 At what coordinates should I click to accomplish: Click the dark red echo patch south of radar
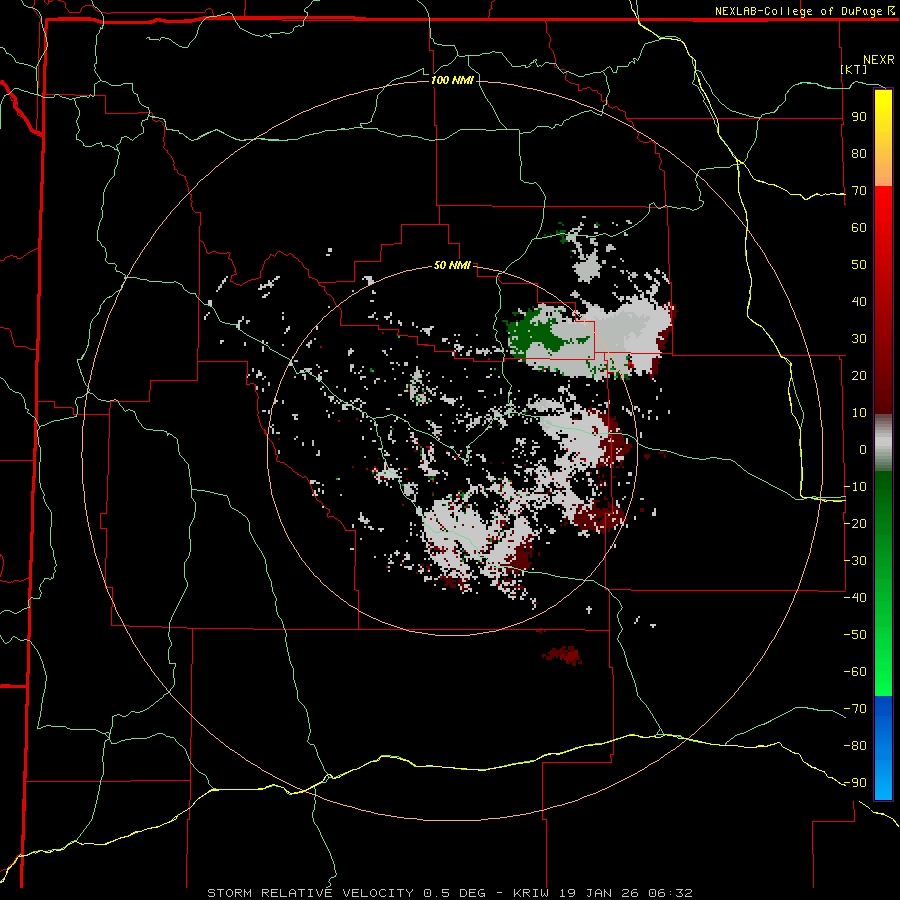[562, 655]
